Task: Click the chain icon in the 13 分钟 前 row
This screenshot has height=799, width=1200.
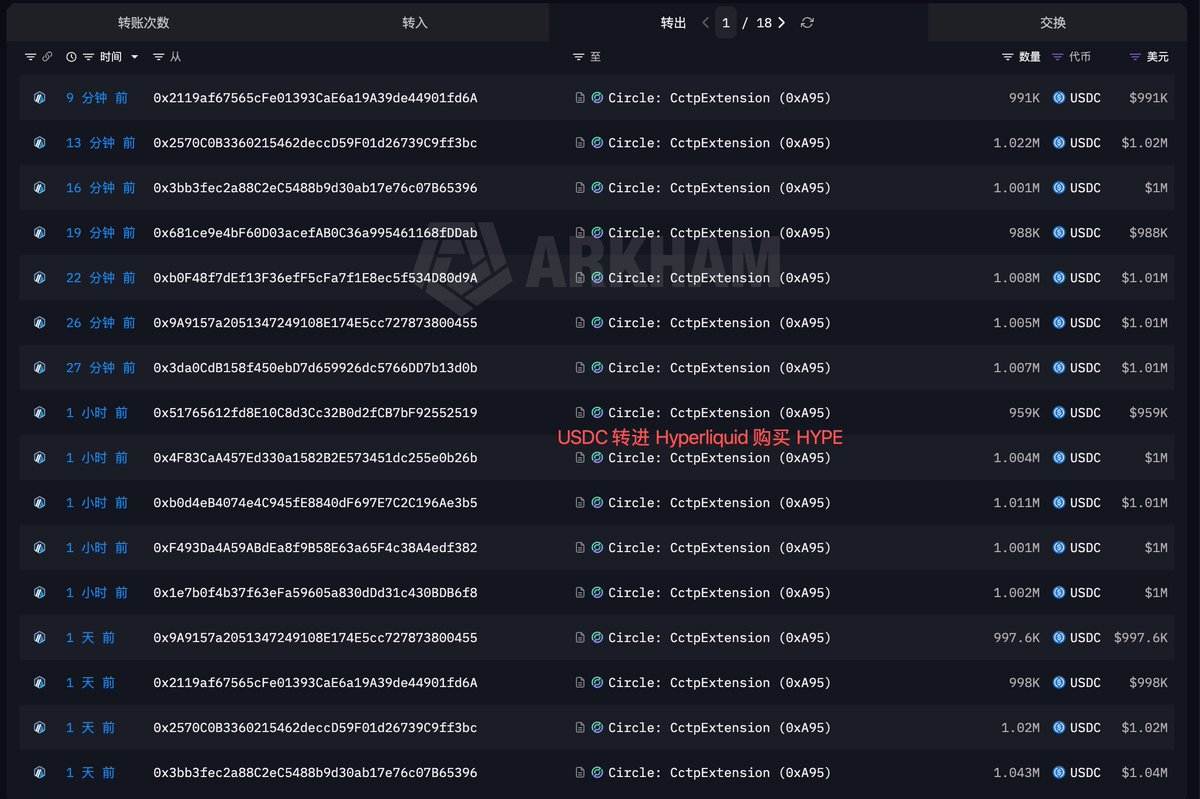Action: tap(39, 143)
